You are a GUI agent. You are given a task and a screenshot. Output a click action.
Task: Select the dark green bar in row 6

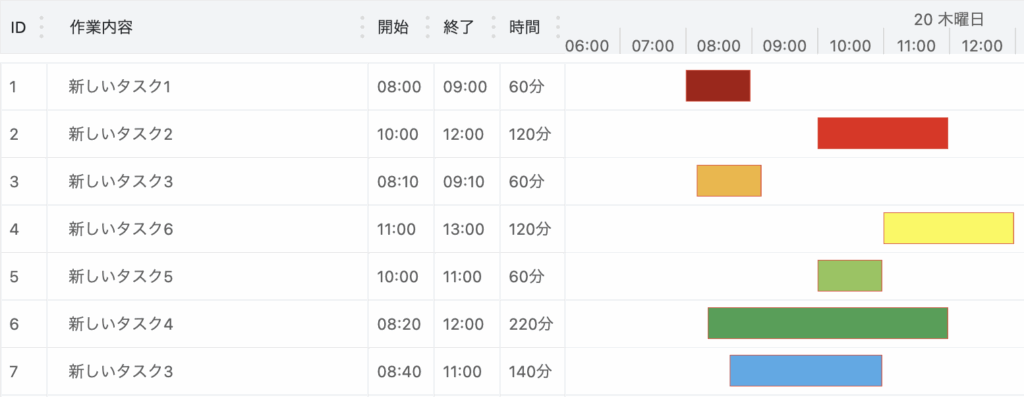[827, 323]
